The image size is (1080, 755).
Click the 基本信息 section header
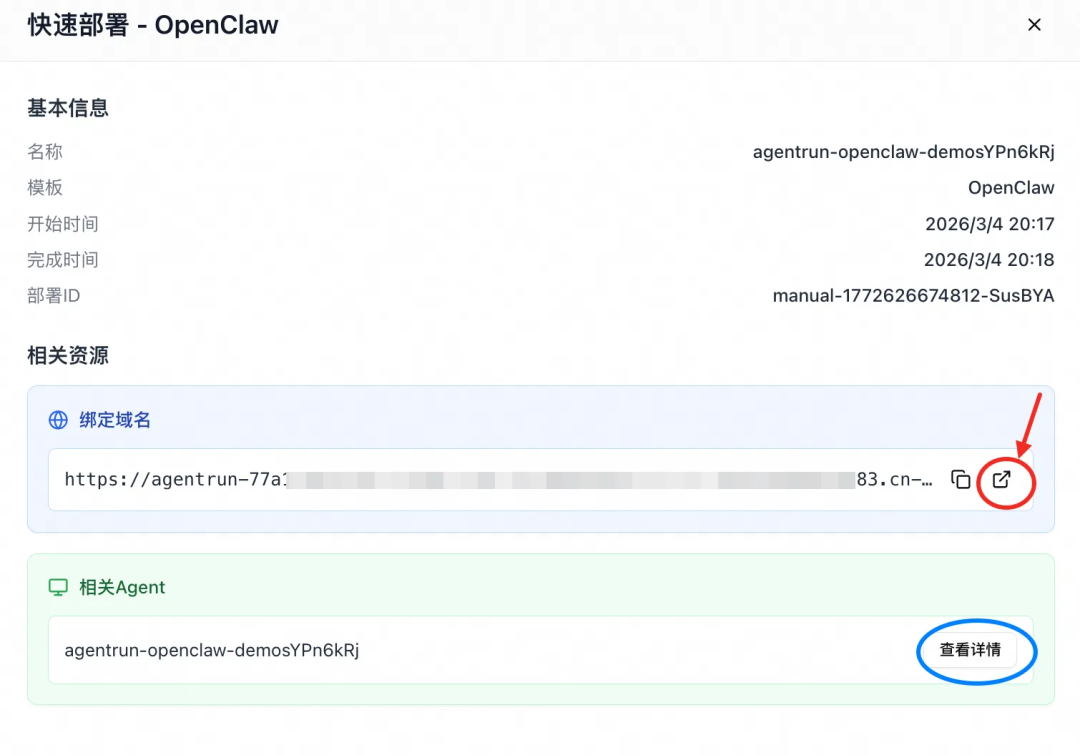point(67,108)
